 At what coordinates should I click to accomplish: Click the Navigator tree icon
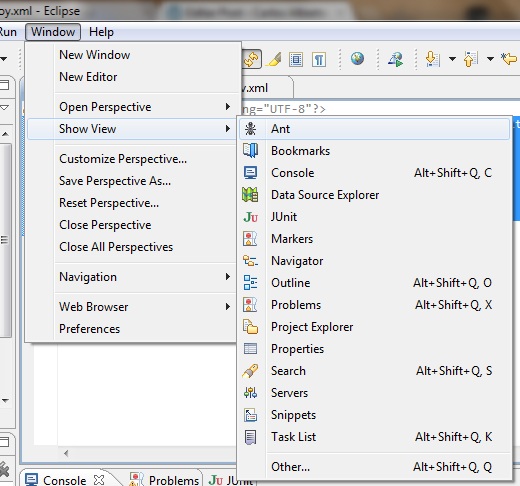[x=250, y=261]
